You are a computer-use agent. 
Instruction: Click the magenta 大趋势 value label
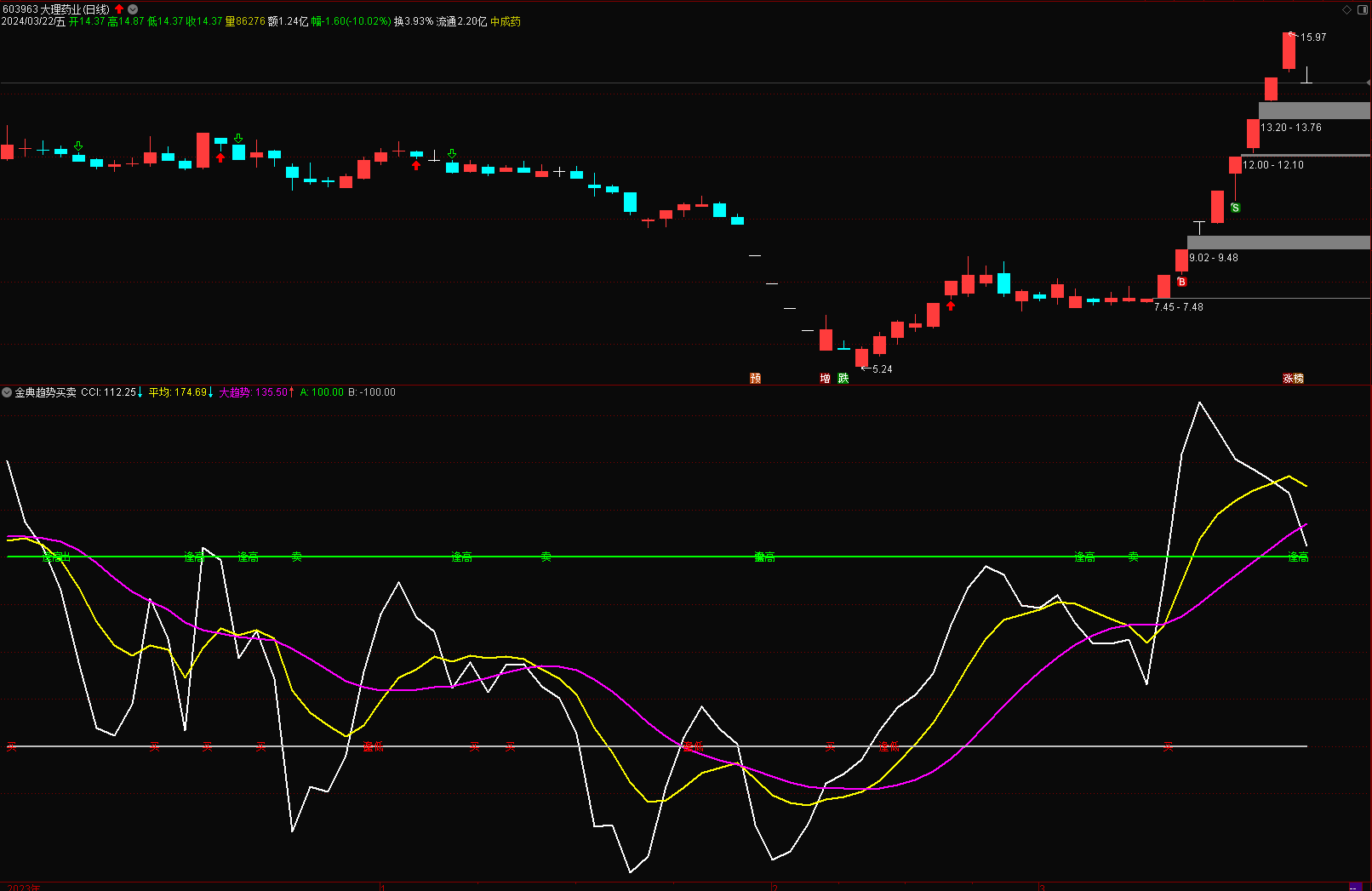(x=255, y=392)
